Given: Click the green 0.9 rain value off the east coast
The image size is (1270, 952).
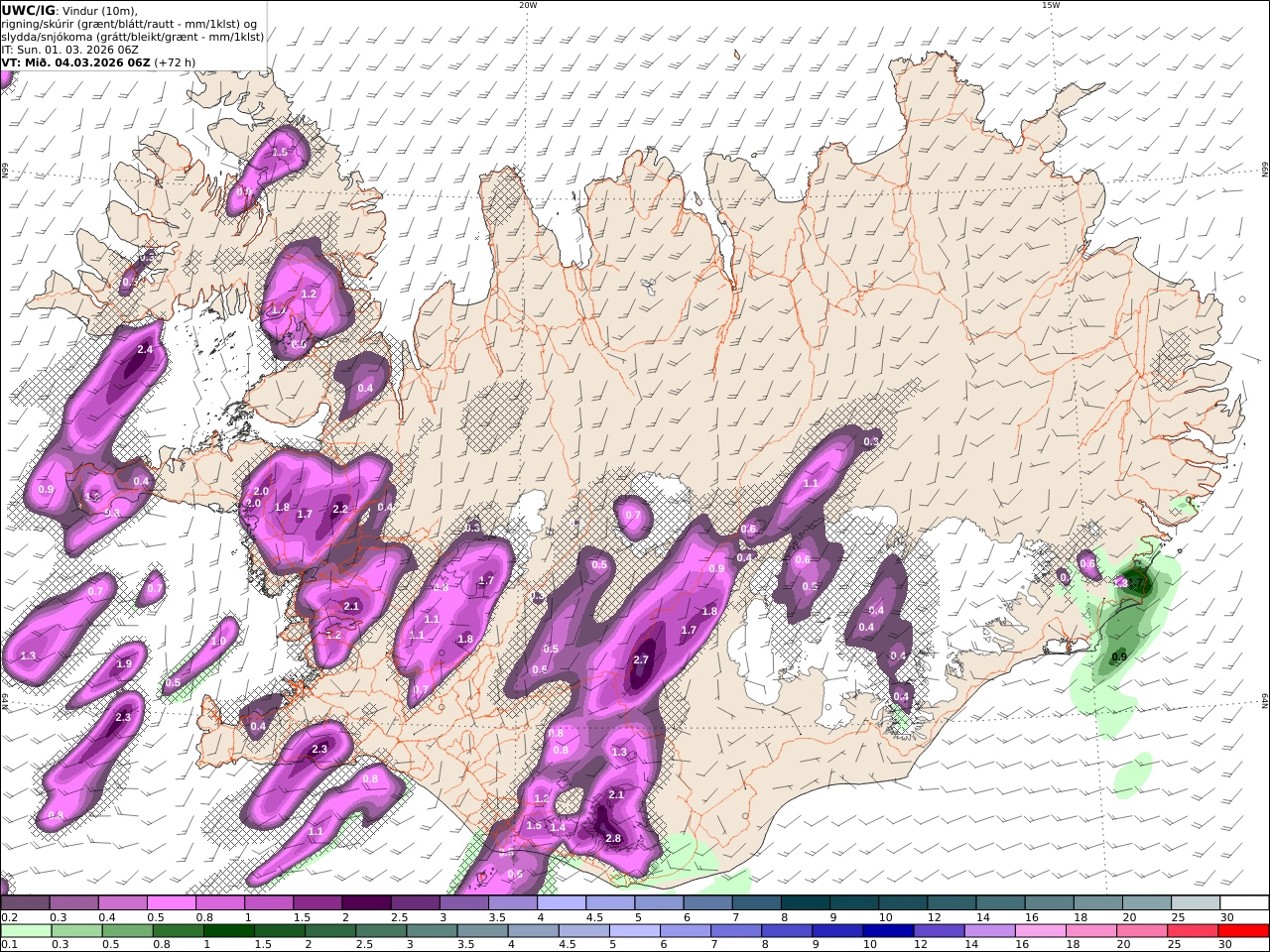Looking at the screenshot, I should coord(1119,656).
